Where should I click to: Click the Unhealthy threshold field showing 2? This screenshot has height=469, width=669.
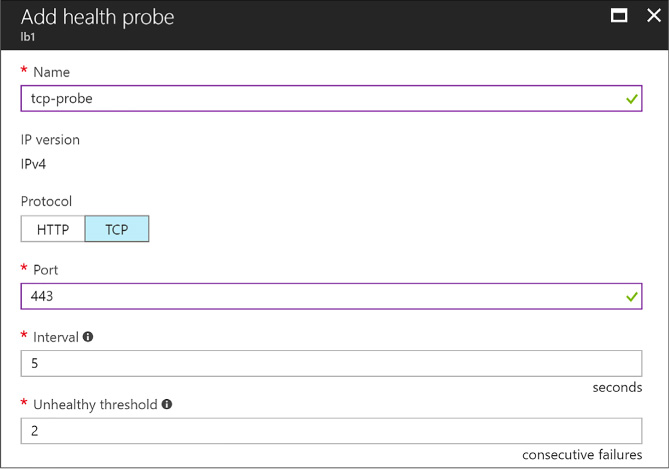[331, 431]
